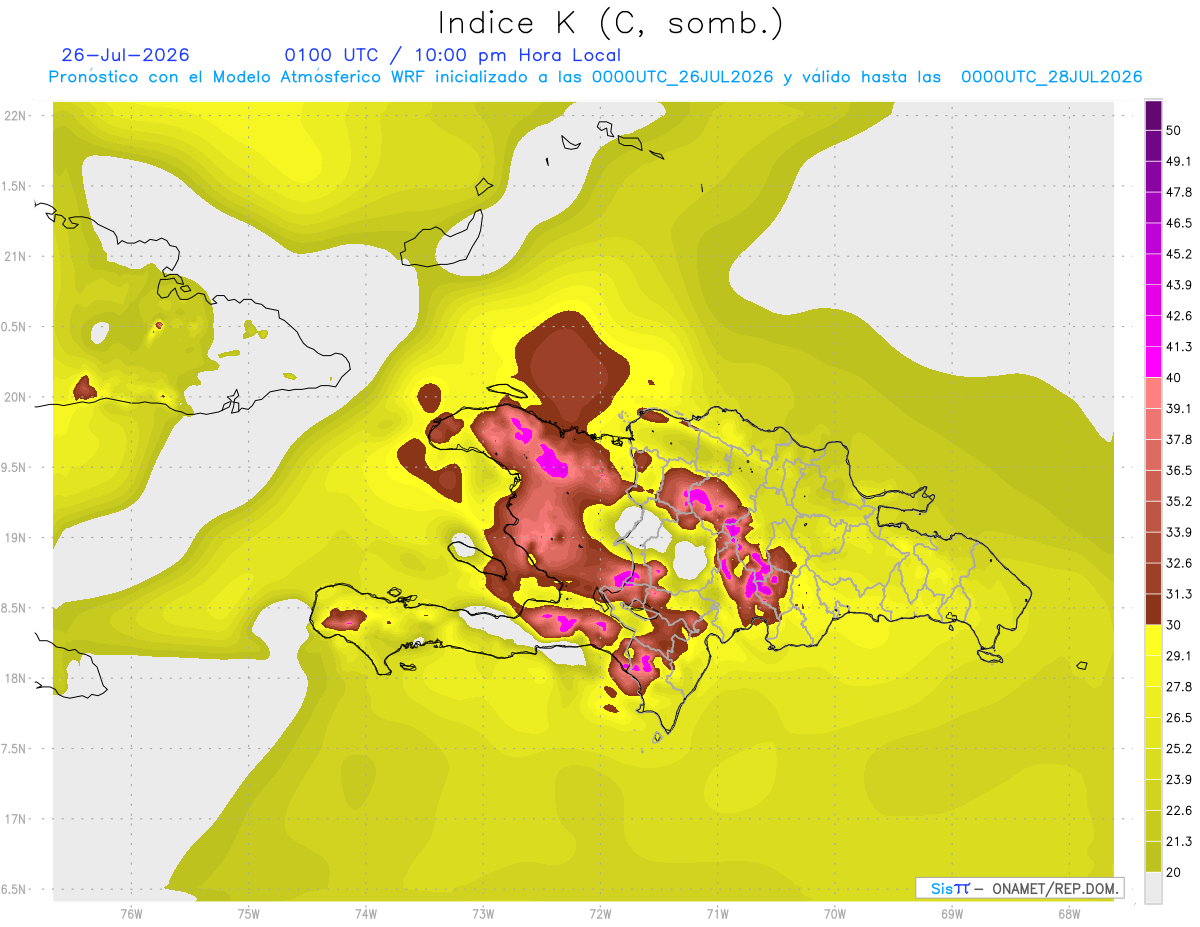The height and width of the screenshot is (927, 1200).
Task: Click the "73W" longitude axis label
Action: (483, 913)
